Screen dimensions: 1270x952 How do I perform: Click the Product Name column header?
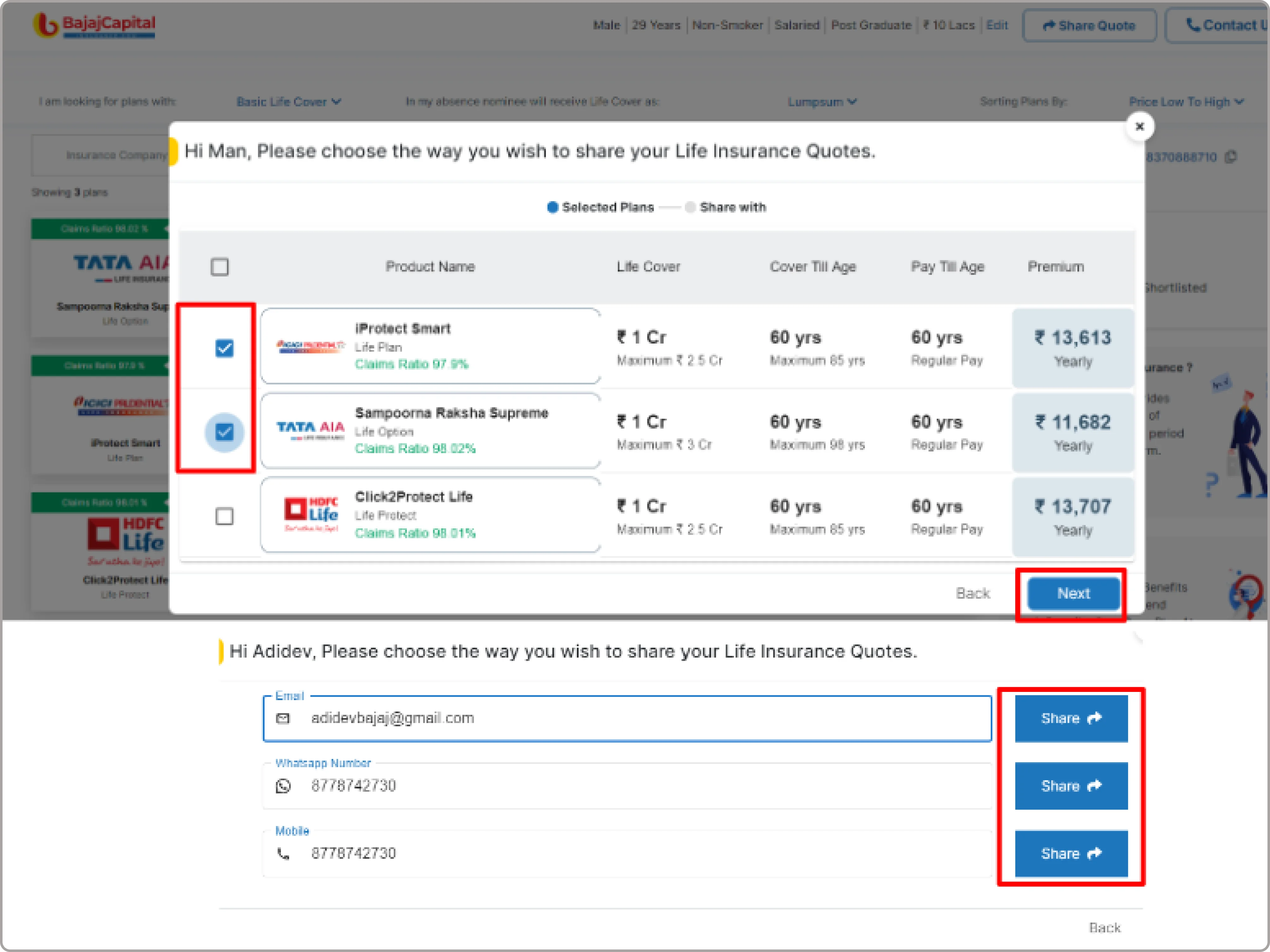point(430,266)
